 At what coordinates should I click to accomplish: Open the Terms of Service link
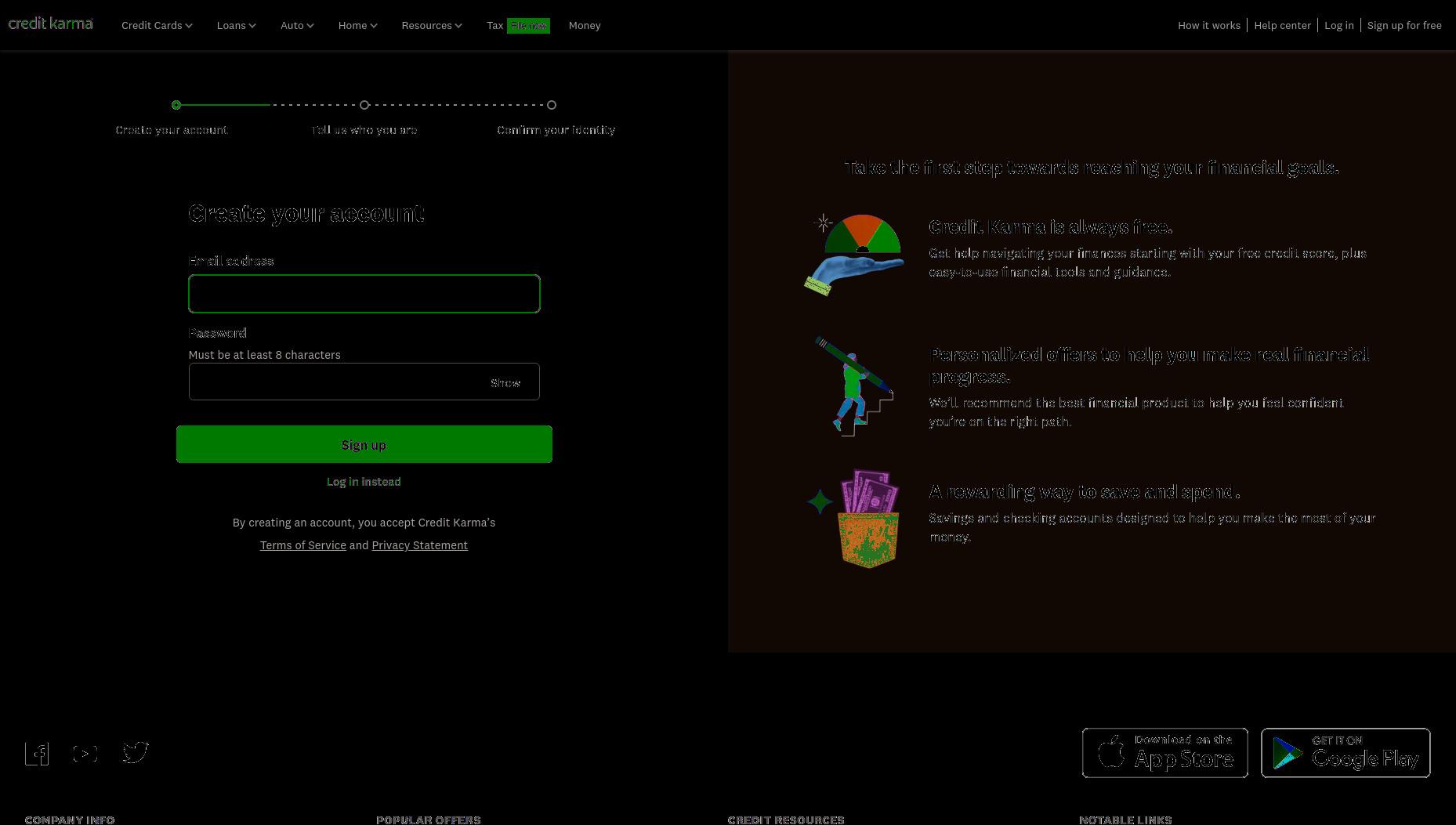[x=303, y=545]
